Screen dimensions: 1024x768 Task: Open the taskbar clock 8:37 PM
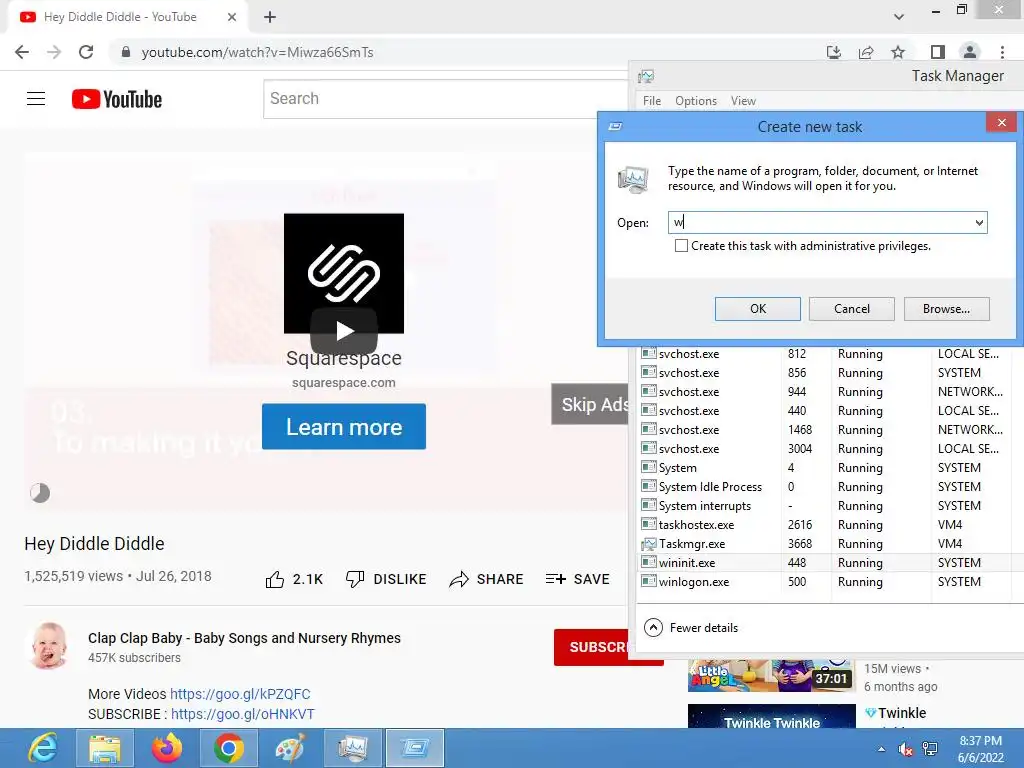tap(980, 749)
